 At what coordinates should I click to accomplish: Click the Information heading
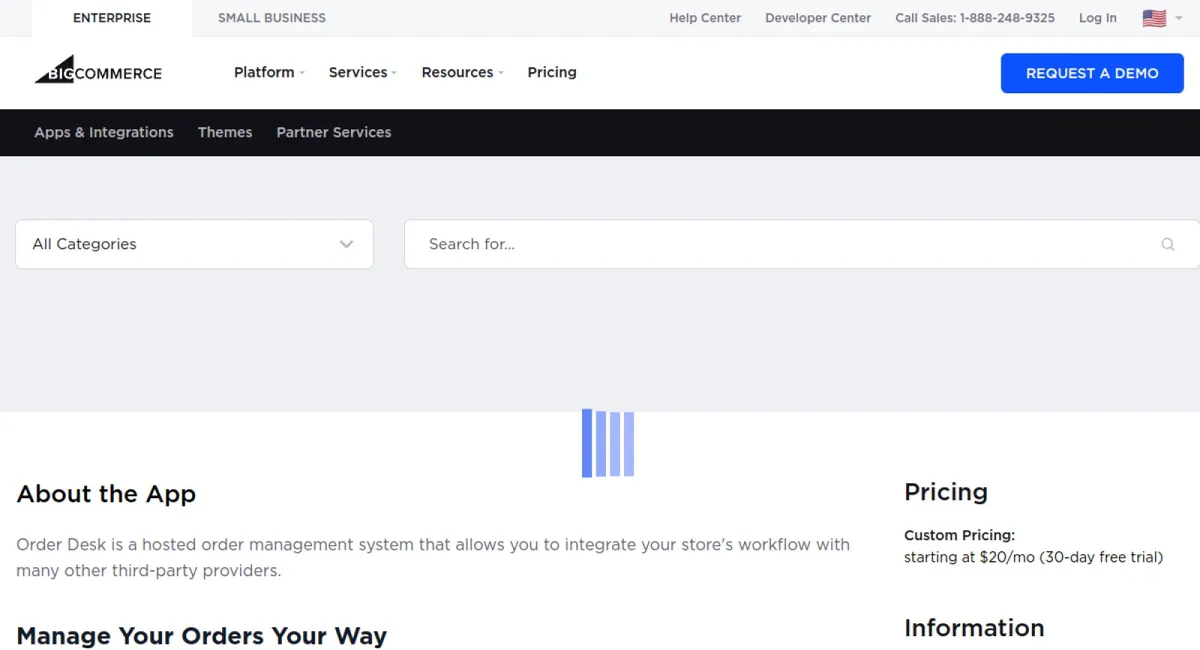974,628
